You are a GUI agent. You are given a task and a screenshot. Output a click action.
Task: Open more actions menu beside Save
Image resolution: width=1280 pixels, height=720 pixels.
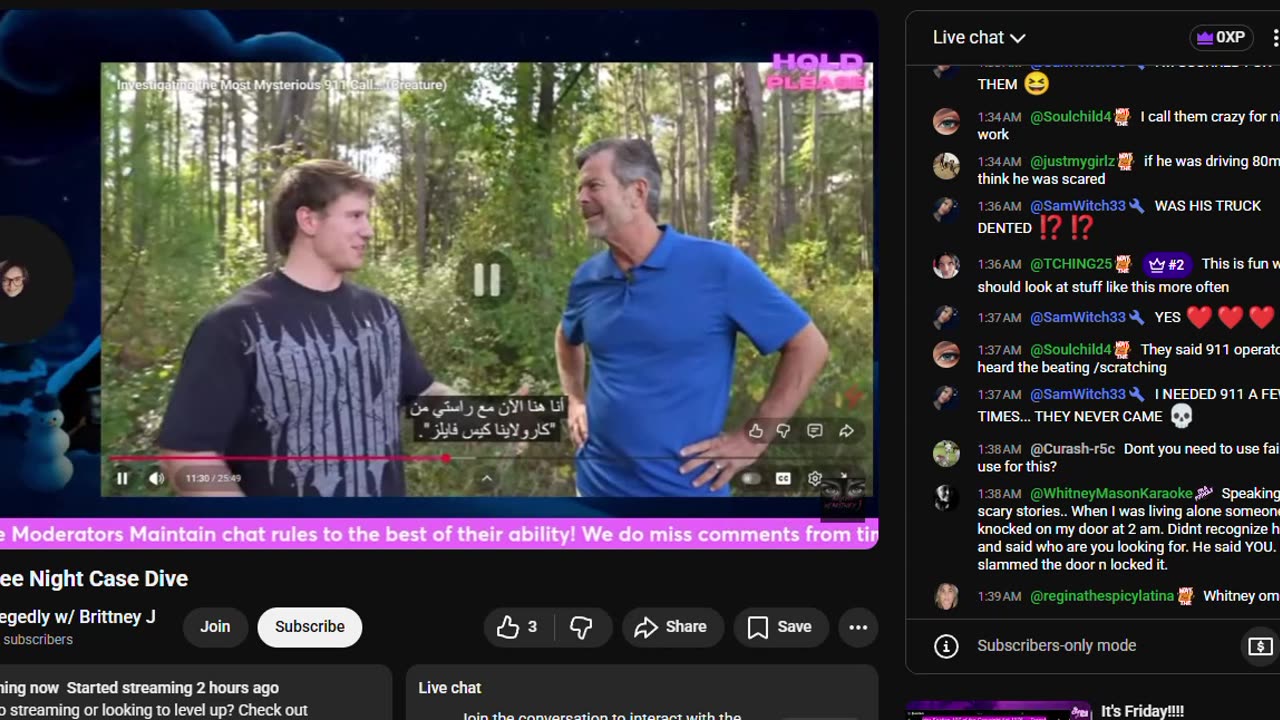pos(858,627)
